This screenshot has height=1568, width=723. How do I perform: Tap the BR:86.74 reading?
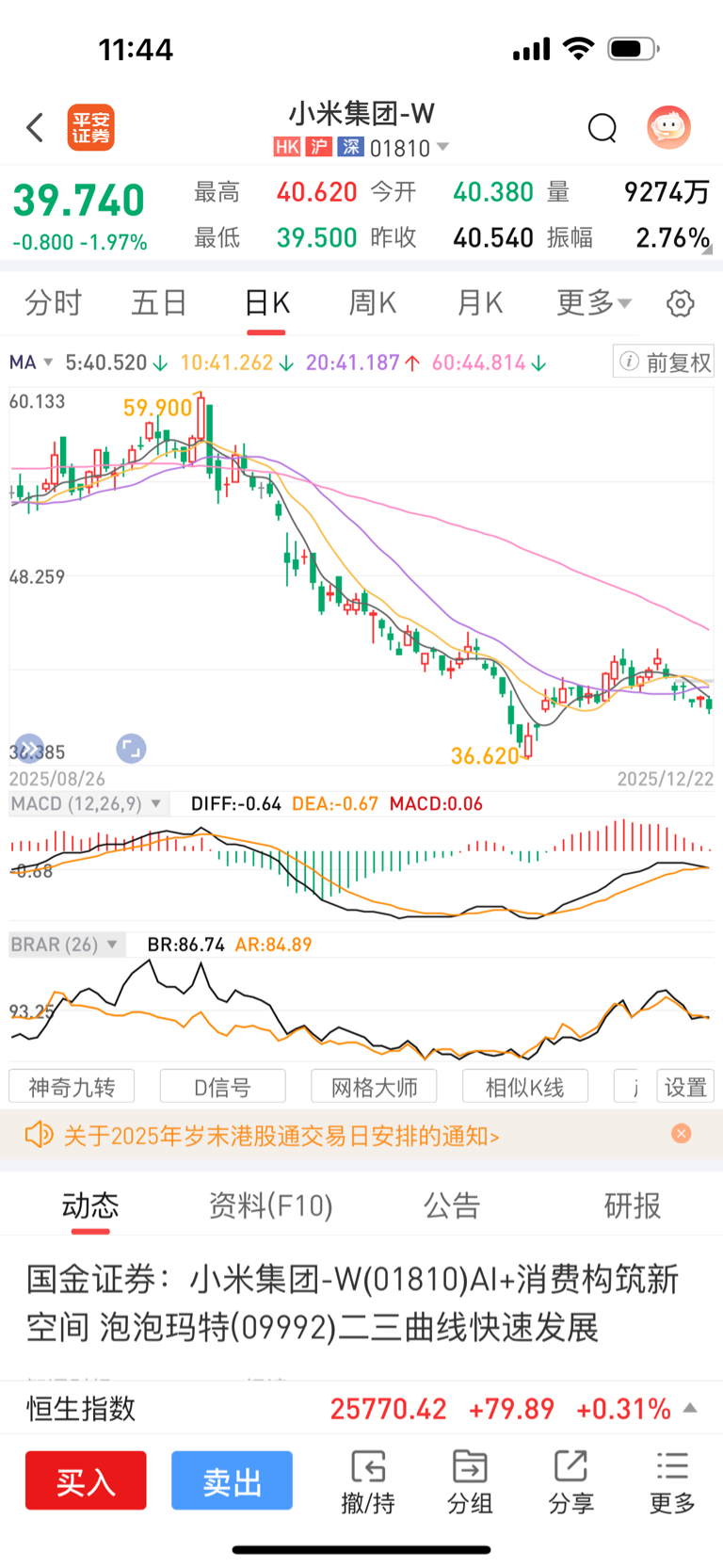click(185, 945)
